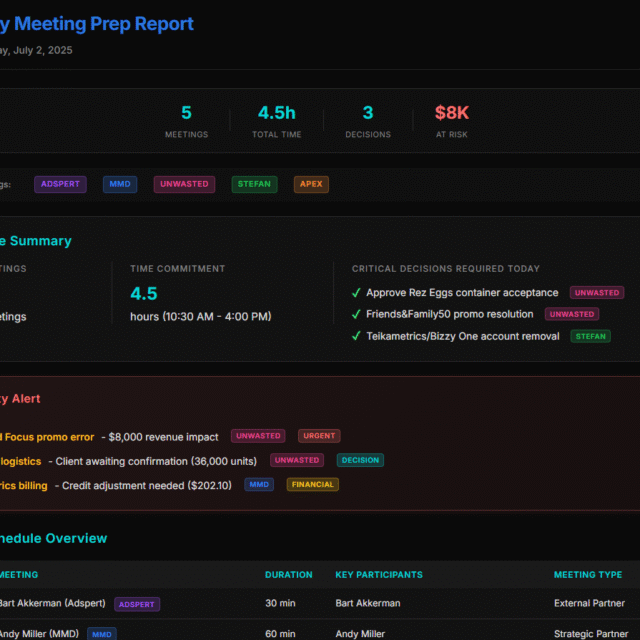Viewport: 640px width, 640px height.
Task: Click the DECISION badge on the logistics alert
Action: pos(360,461)
